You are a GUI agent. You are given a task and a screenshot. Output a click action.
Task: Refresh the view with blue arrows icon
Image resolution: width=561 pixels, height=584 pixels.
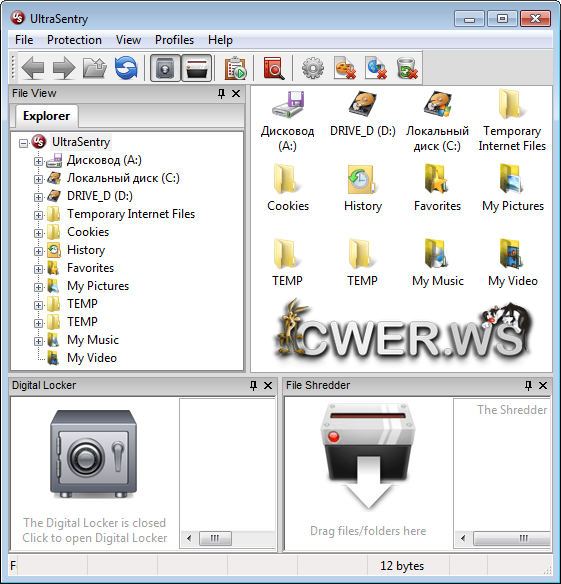tap(126, 68)
